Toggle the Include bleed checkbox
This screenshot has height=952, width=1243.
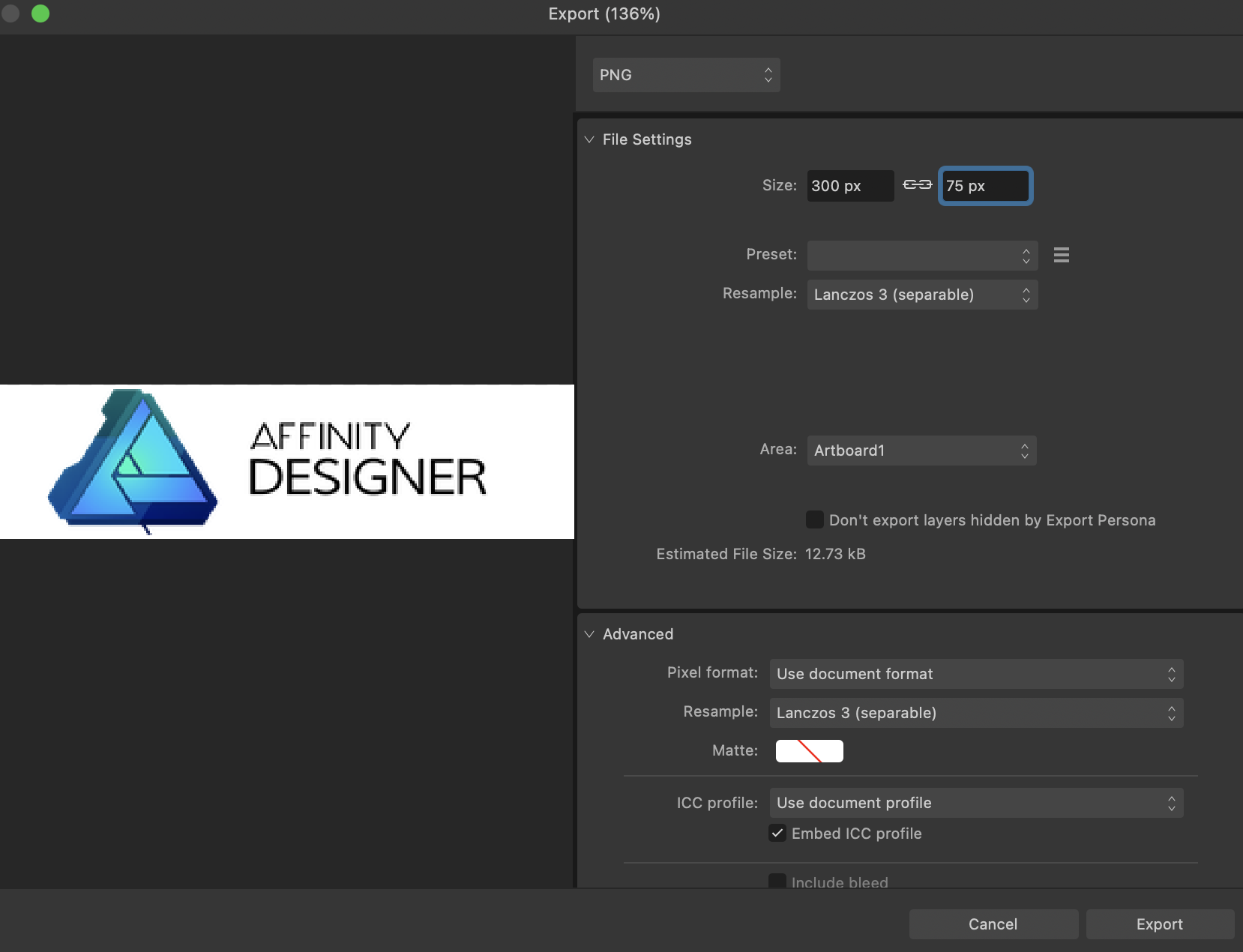tap(777, 882)
